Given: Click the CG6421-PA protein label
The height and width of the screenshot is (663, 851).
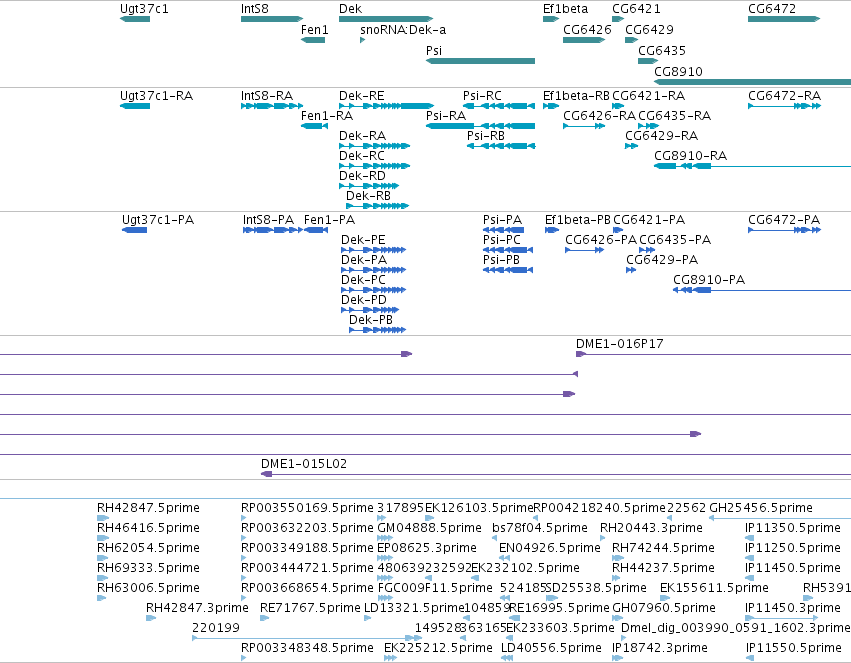Looking at the screenshot, I should 649,220.
